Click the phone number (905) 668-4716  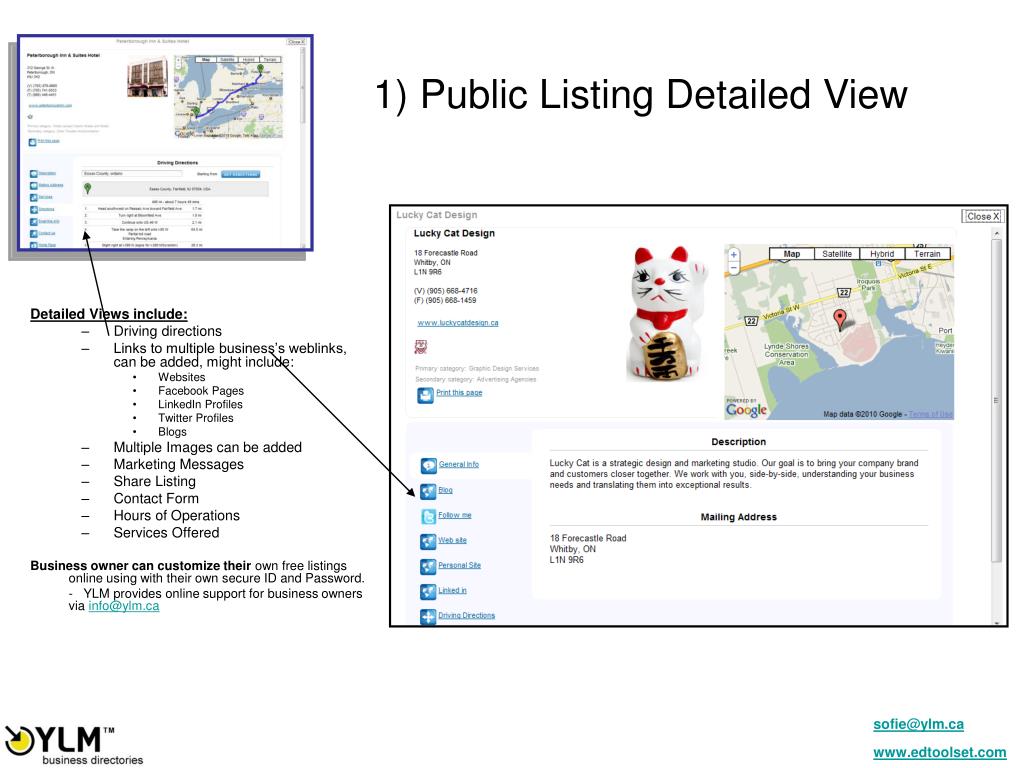pos(445,291)
